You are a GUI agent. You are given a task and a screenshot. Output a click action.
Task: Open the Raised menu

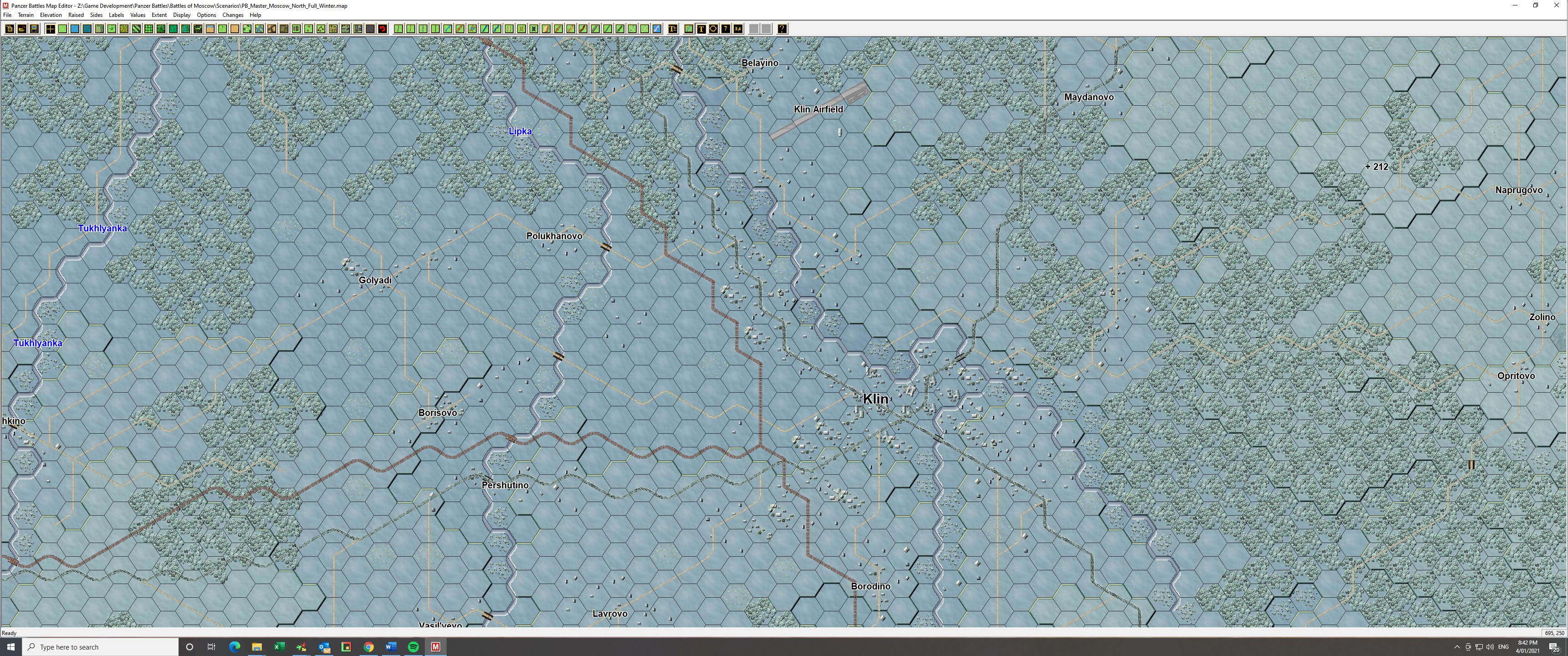[x=76, y=15]
